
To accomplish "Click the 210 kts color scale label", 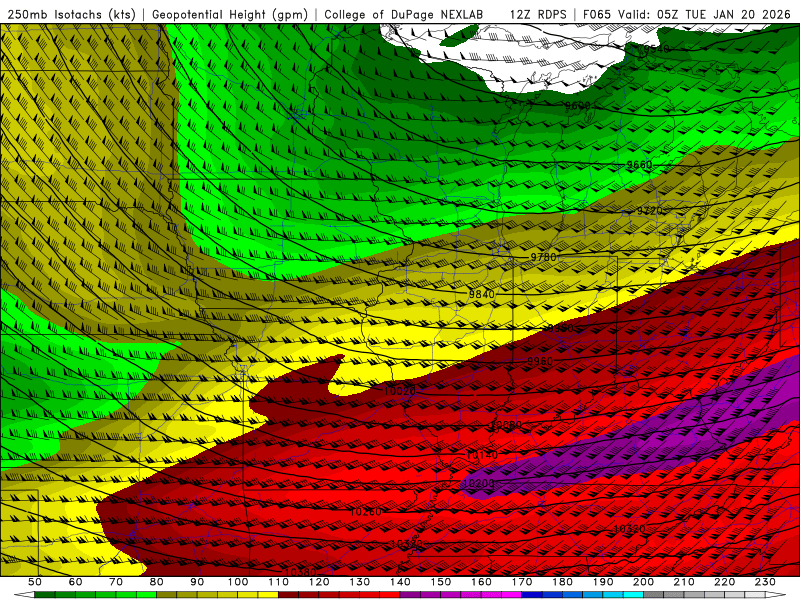I will [x=684, y=582].
